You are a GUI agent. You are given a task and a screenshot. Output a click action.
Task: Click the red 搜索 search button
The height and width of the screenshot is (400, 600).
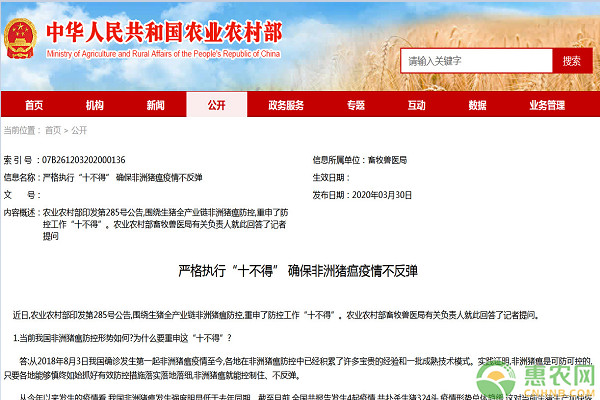point(572,60)
